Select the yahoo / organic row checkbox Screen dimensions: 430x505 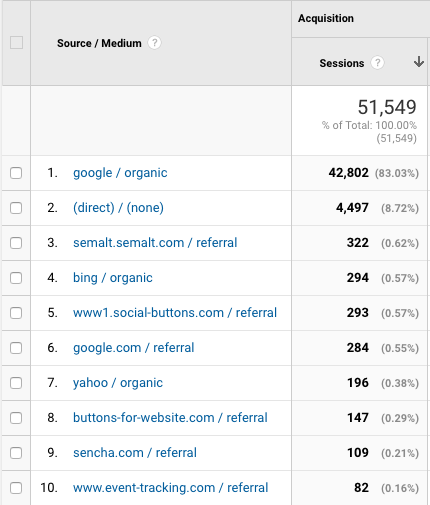(x=16, y=383)
